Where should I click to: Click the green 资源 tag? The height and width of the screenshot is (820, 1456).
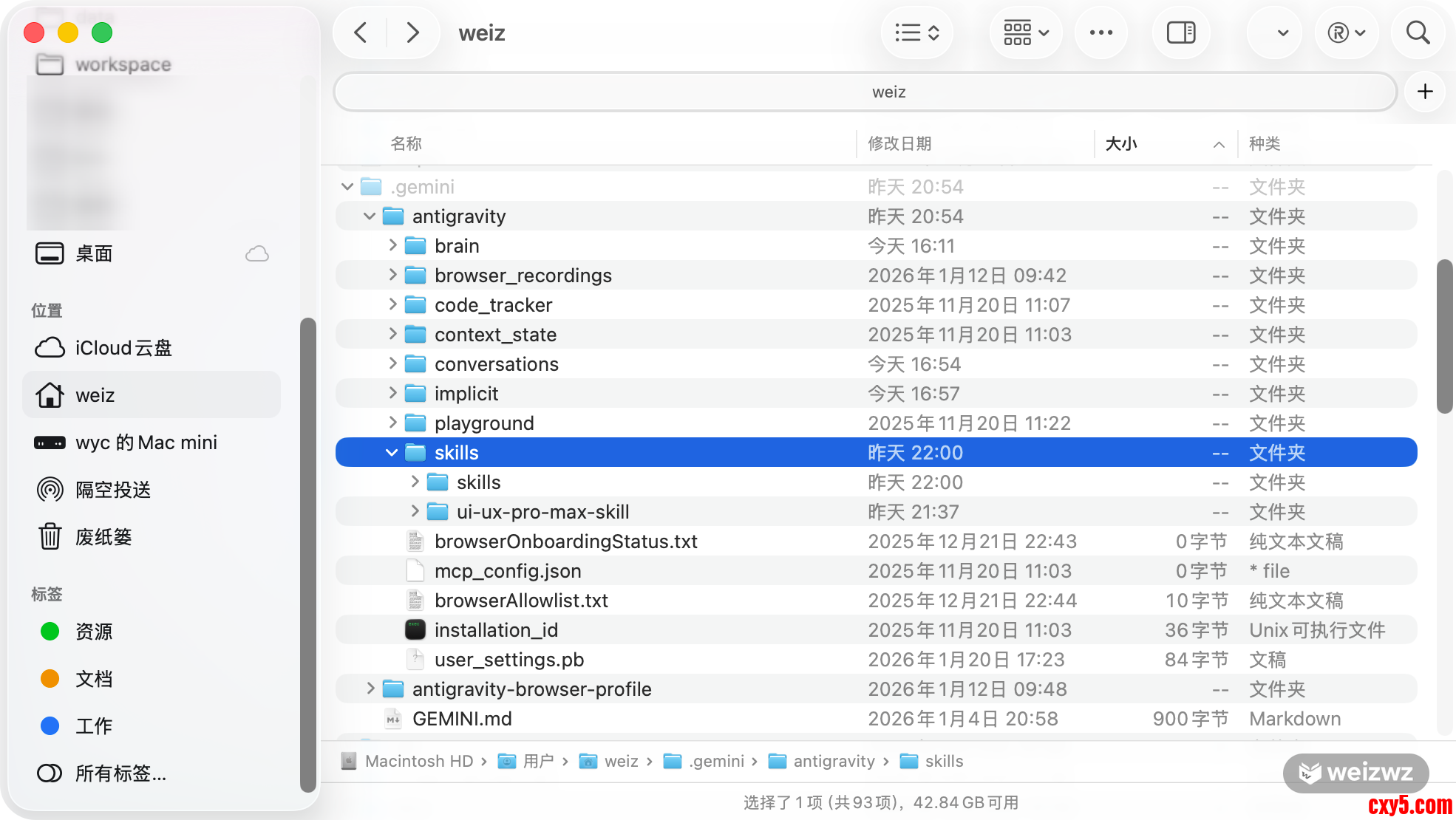click(x=94, y=632)
